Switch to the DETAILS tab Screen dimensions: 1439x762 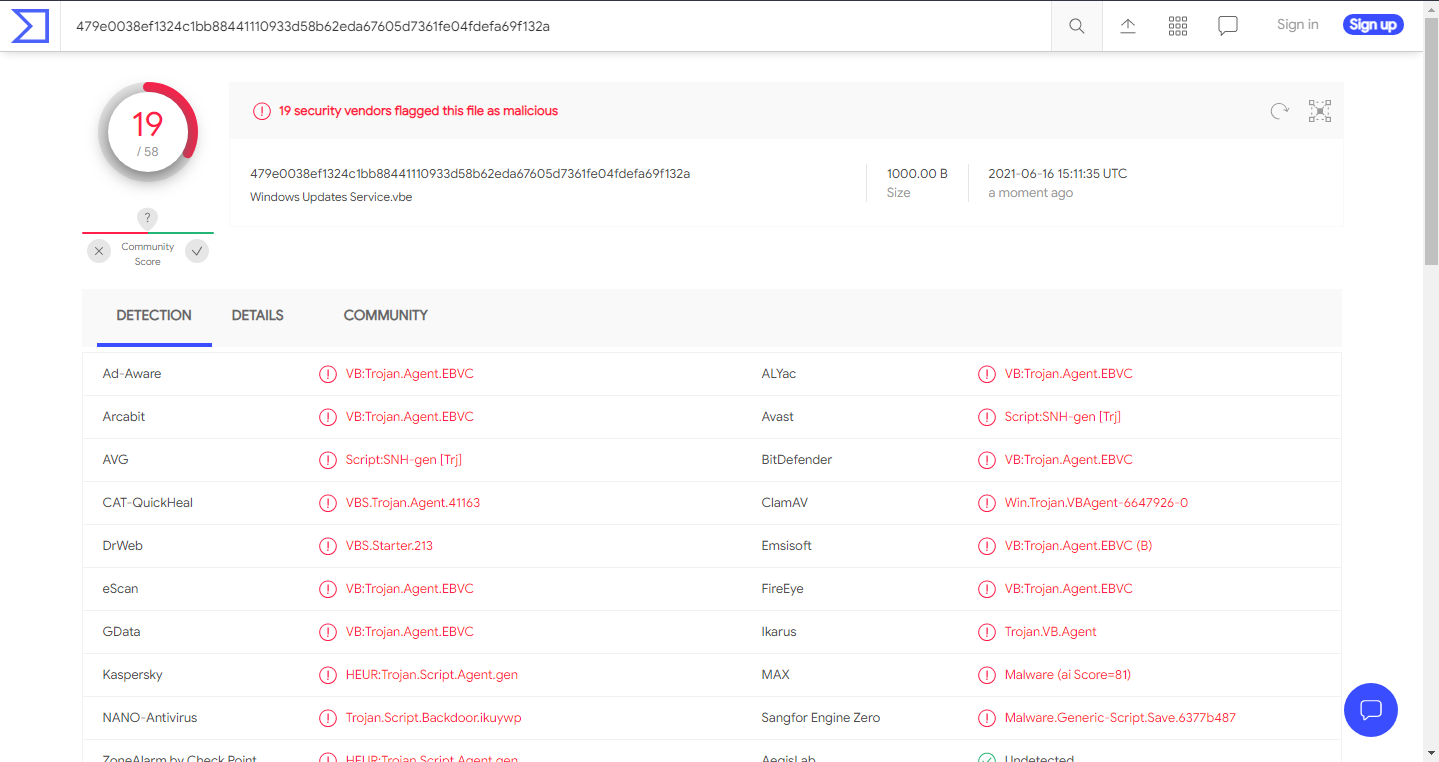[258, 316]
